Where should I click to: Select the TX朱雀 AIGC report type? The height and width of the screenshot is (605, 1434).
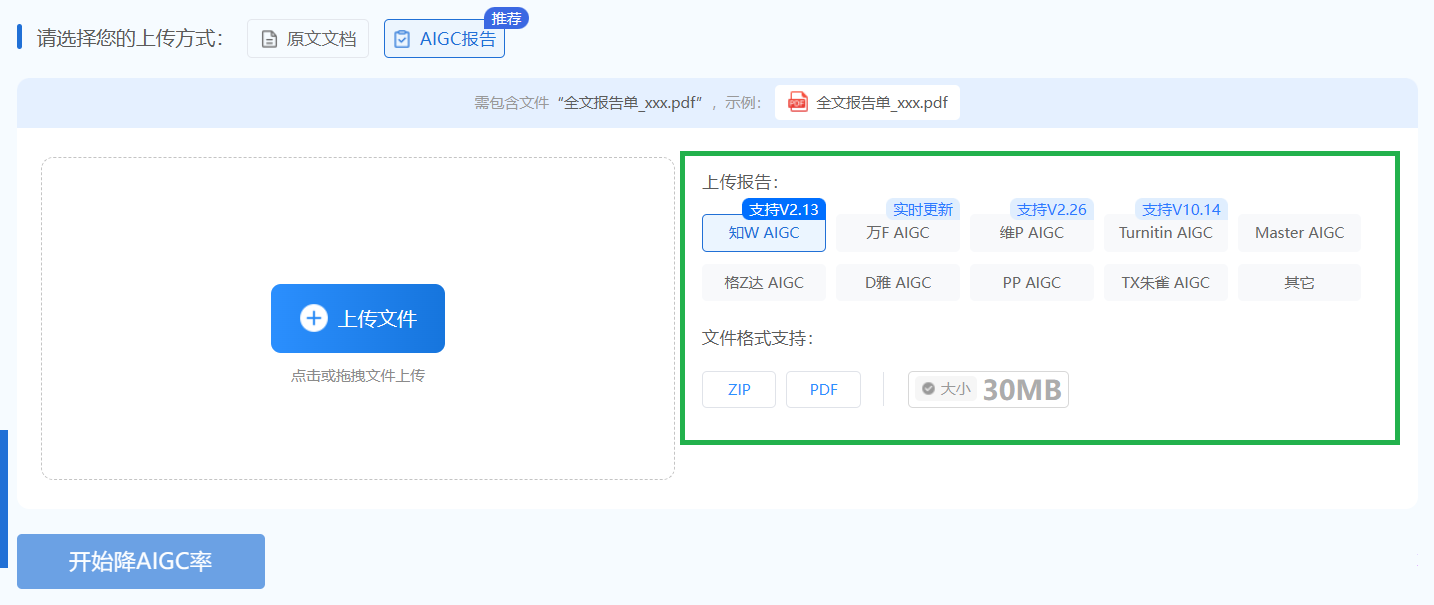tap(1165, 282)
